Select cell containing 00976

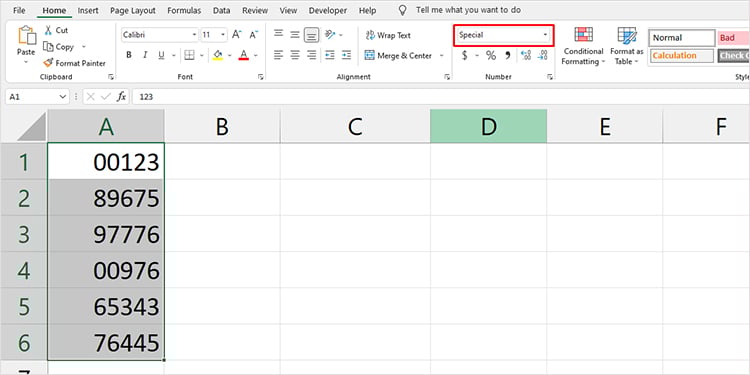106,270
